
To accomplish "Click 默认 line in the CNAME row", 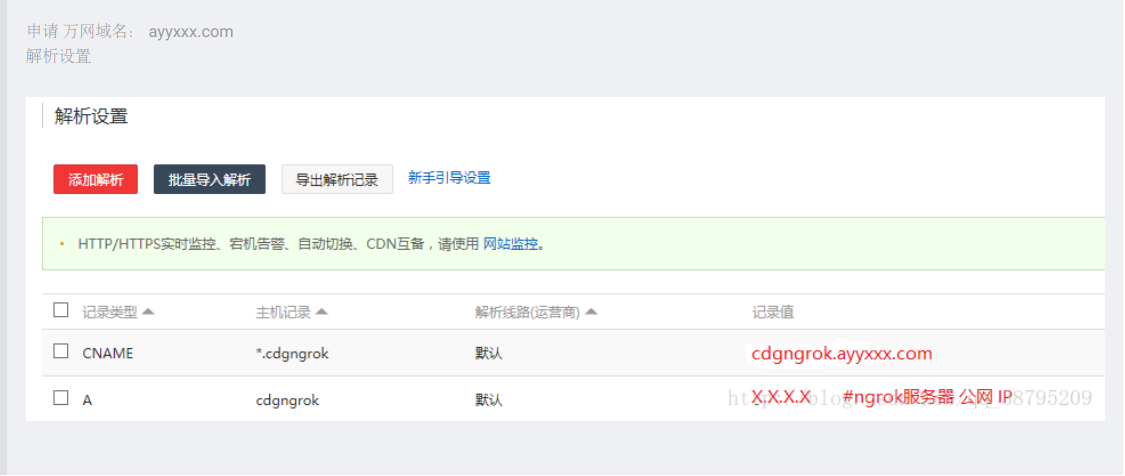I will pos(489,353).
